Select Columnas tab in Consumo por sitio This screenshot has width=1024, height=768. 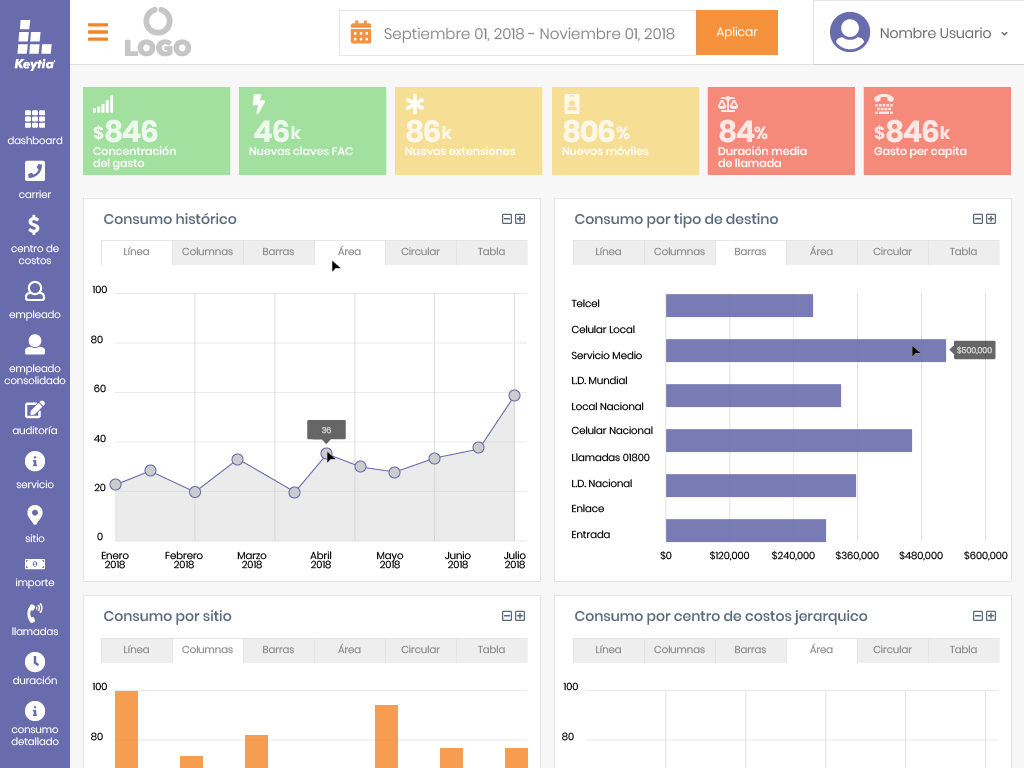(x=208, y=650)
